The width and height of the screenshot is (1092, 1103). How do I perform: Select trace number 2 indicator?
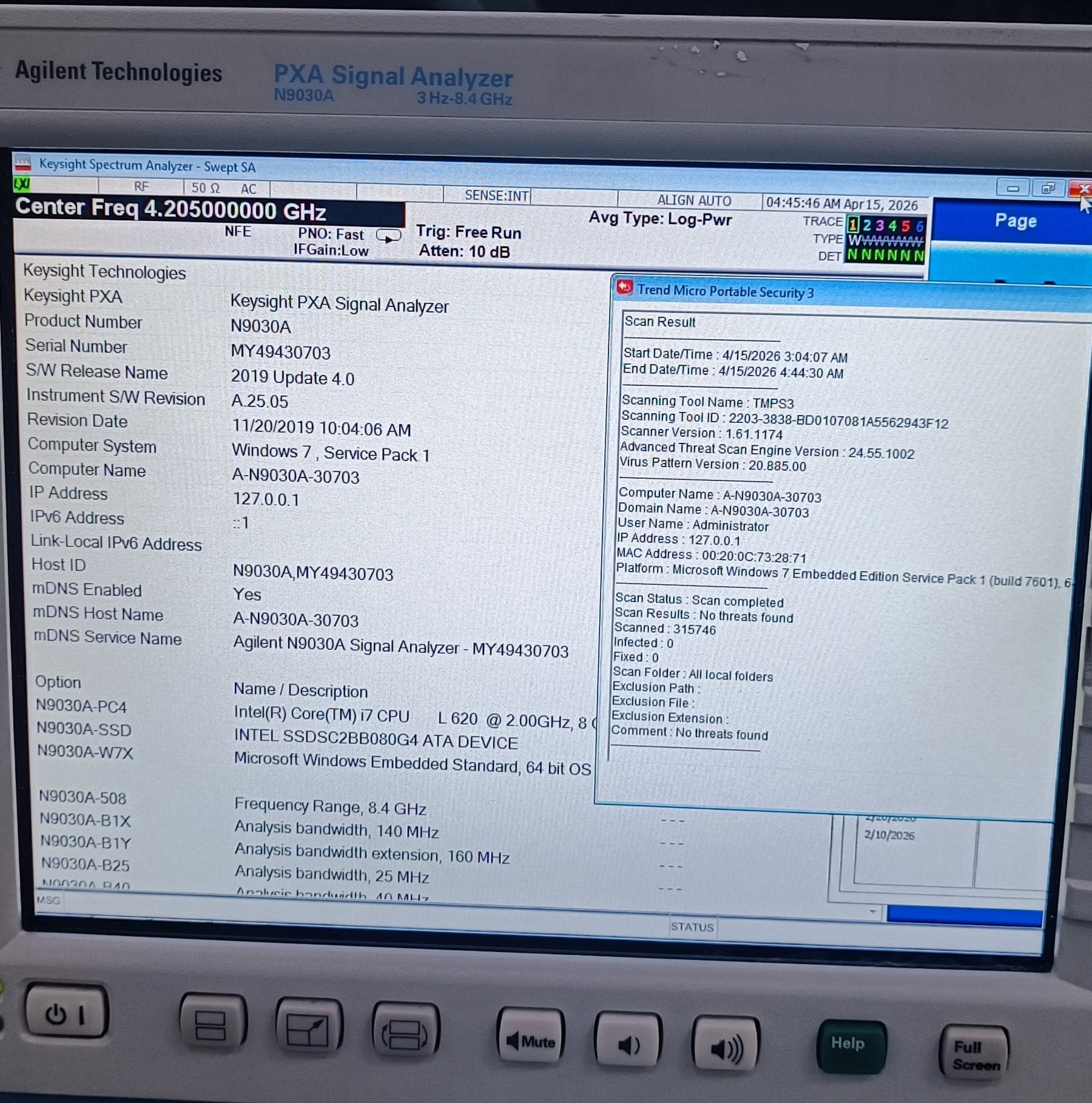866,225
